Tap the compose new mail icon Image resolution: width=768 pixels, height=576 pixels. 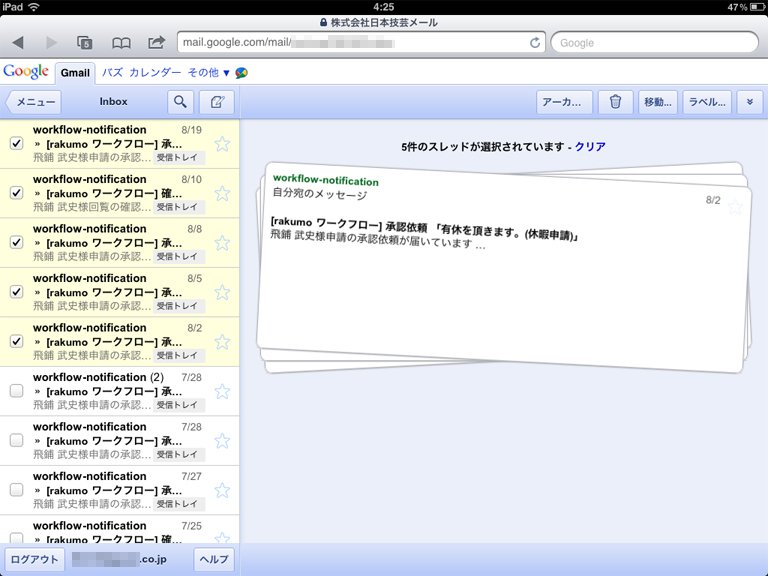[217, 102]
